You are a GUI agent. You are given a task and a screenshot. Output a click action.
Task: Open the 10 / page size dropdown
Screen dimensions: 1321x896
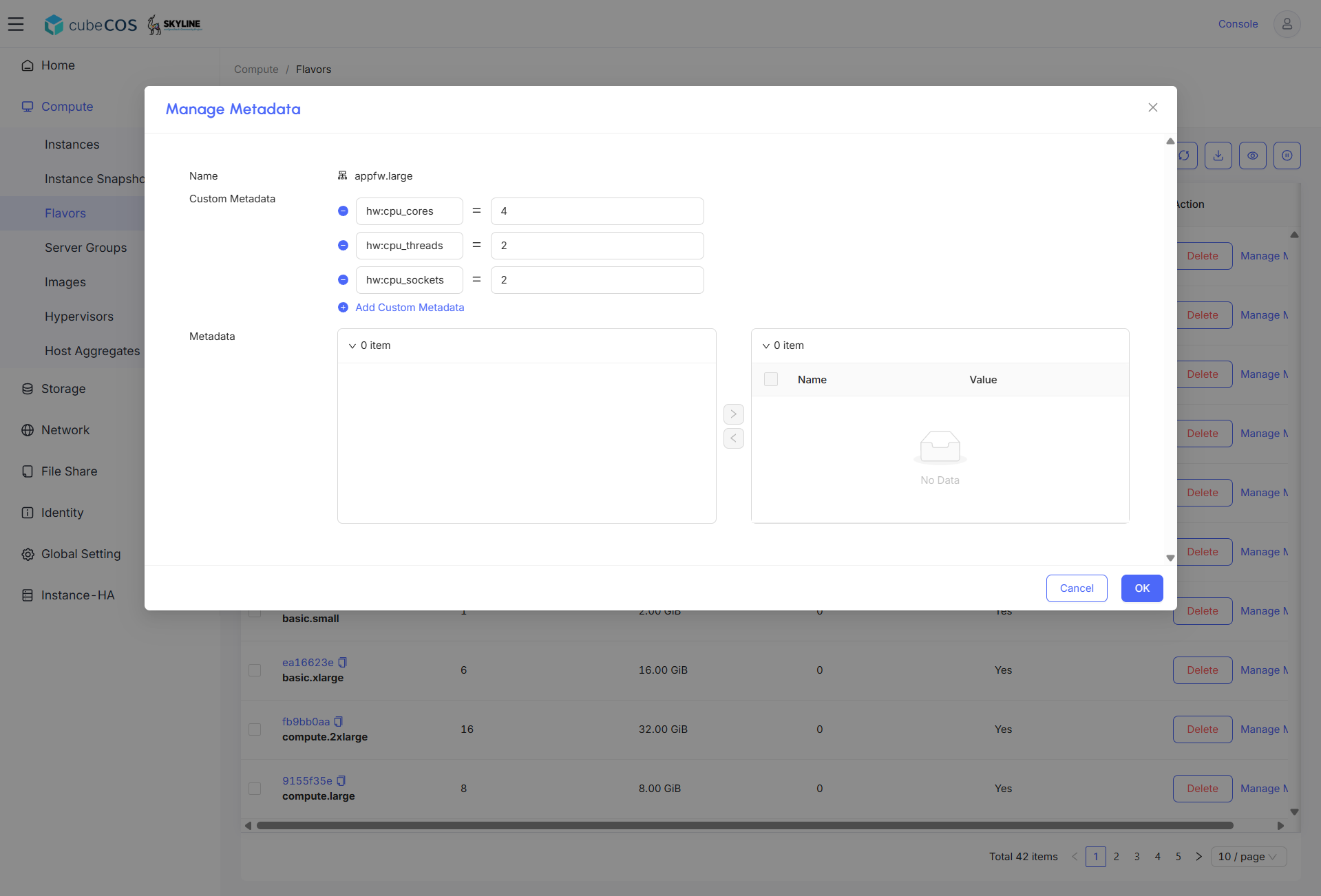pos(1248,857)
